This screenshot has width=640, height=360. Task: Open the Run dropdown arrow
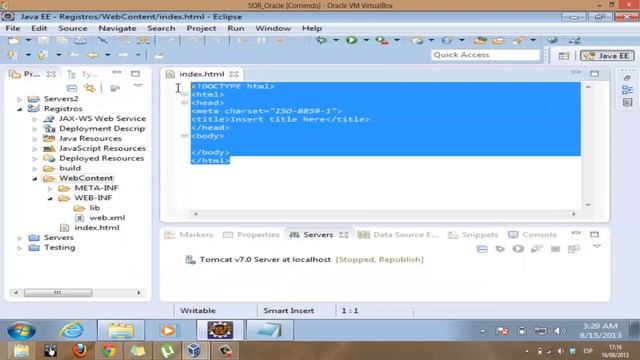click(x=366, y=40)
